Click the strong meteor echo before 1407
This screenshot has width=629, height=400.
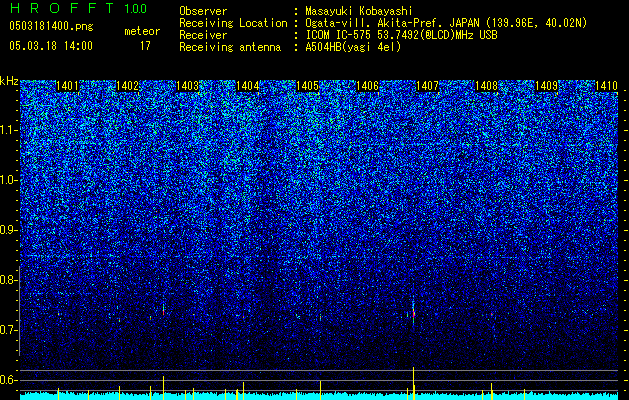[414, 313]
